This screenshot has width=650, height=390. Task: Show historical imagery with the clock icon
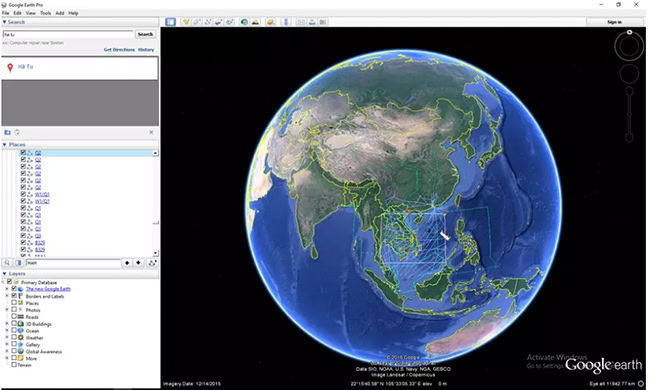pos(245,22)
